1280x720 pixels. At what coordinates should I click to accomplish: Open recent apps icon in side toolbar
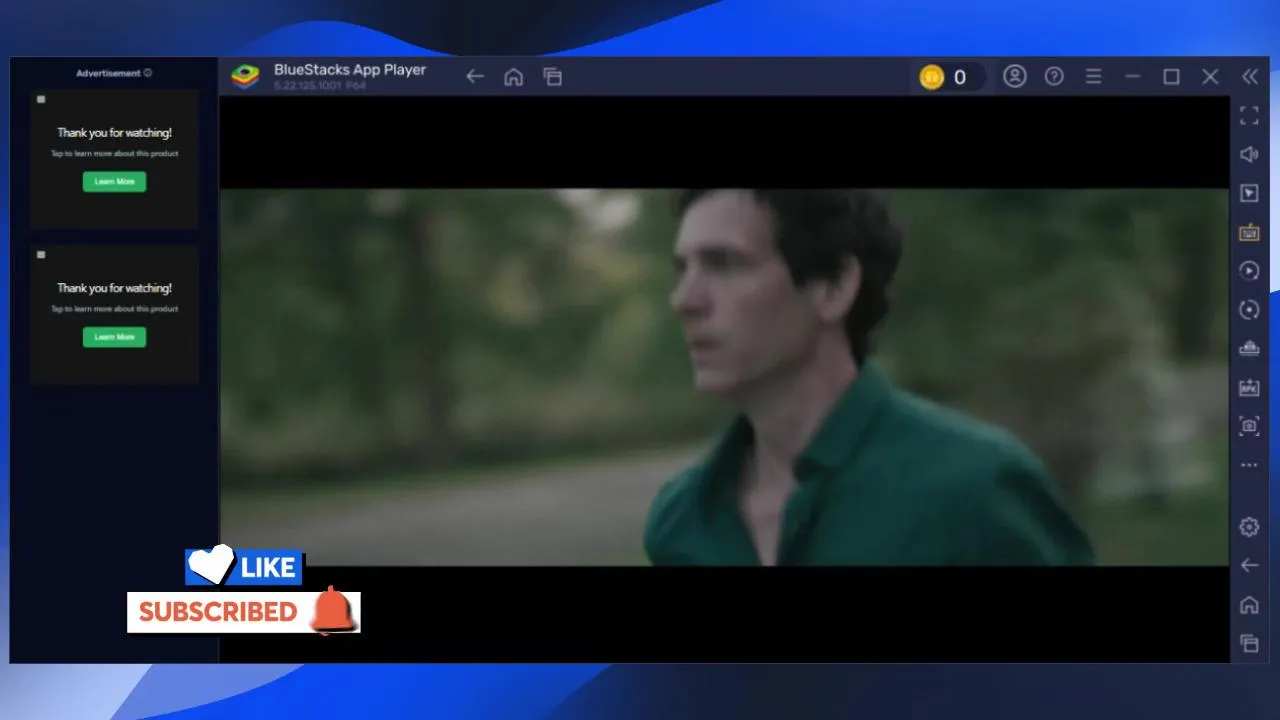coord(1249,643)
